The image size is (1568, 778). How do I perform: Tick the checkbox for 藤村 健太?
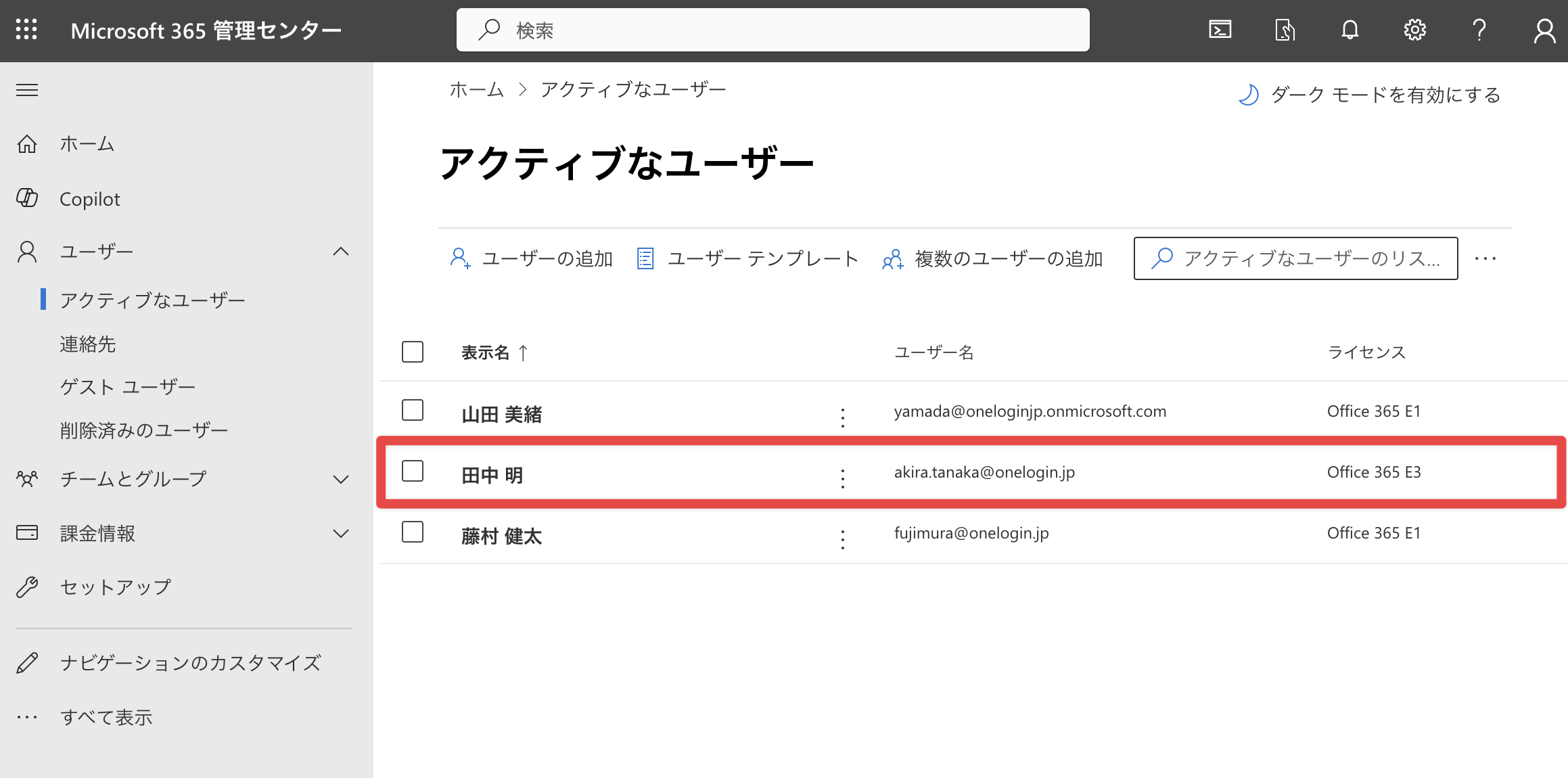point(413,532)
